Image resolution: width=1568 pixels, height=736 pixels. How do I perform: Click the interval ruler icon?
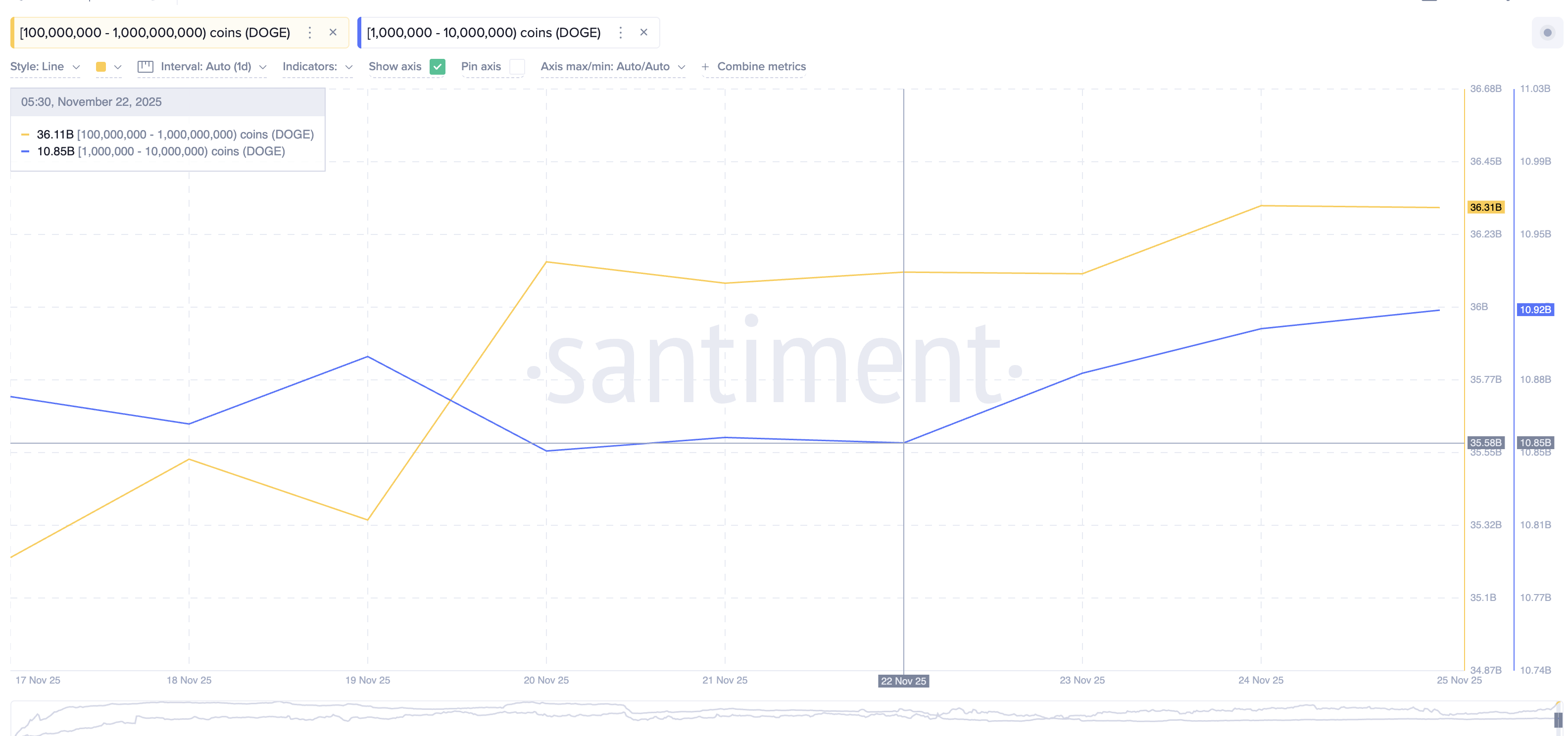[x=145, y=67]
